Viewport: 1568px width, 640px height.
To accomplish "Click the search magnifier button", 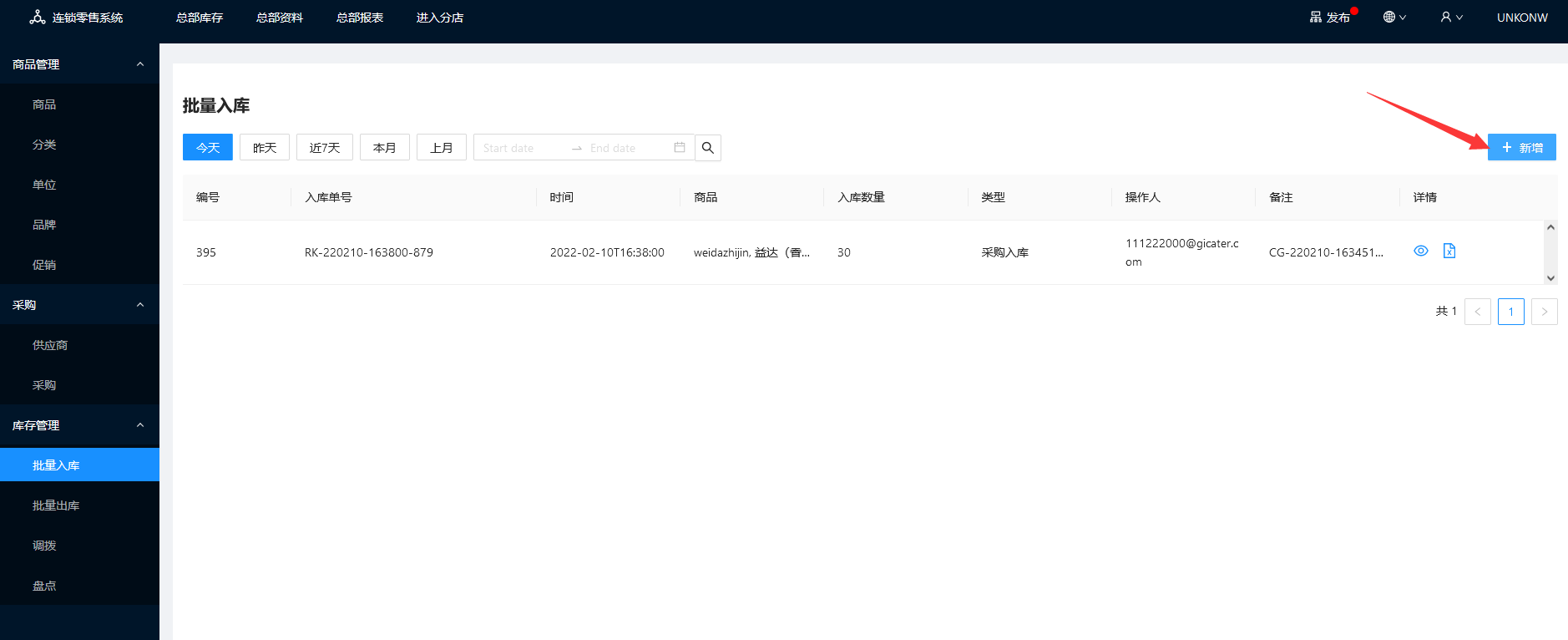I will pyautogui.click(x=708, y=148).
